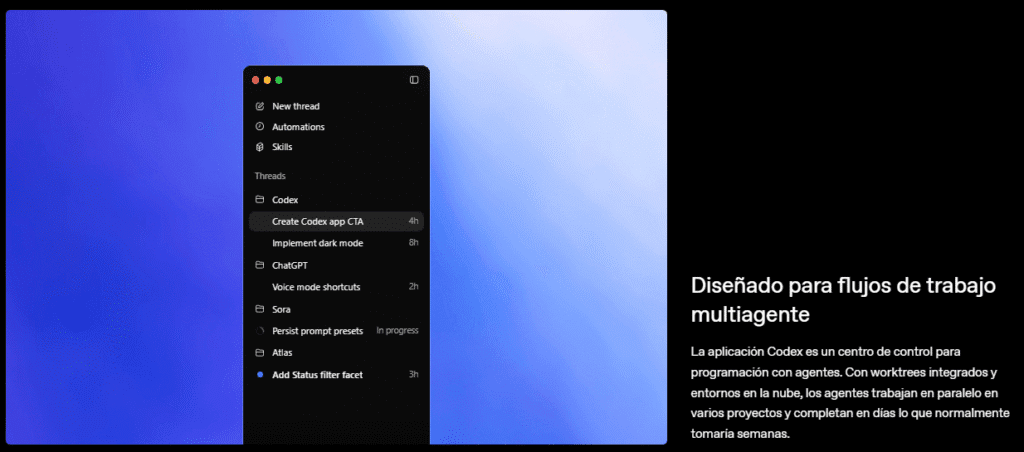Collapse the ChatGPT project group

click(289, 266)
